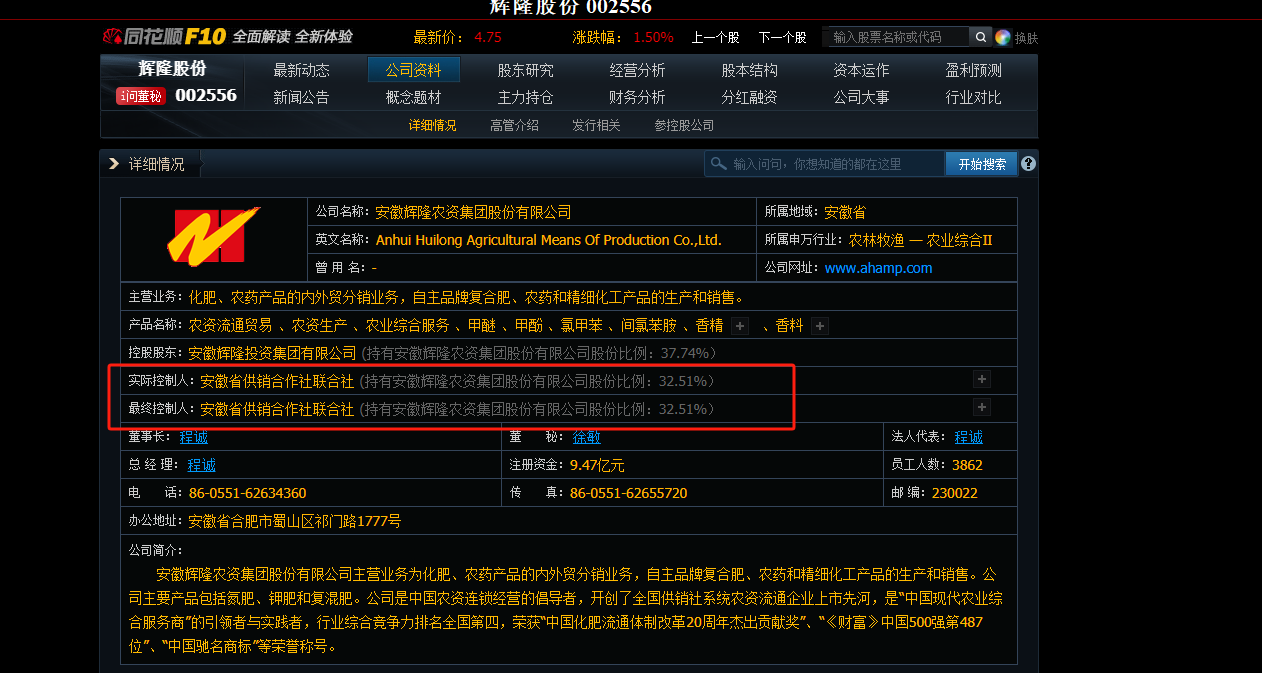Screen dimensions: 1262x673
Task: Click the 农资流通贸易 product name
Action: pos(230,326)
